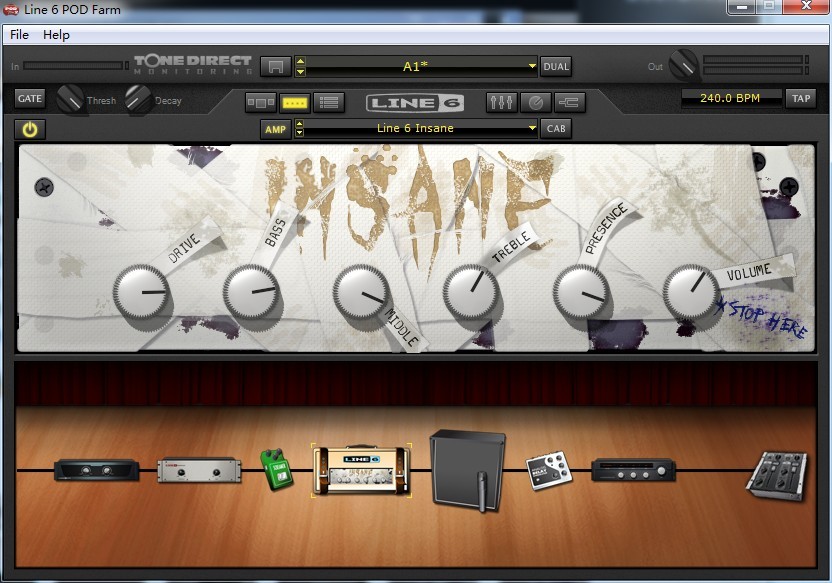The image size is (832, 583).
Task: Step to the previous preset with up arrow
Action: tap(300, 62)
